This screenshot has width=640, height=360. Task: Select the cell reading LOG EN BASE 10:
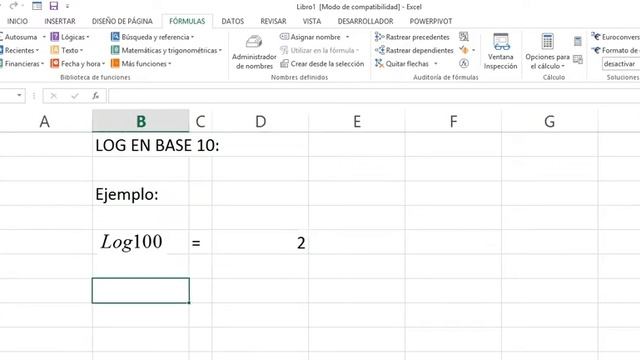tap(141, 145)
